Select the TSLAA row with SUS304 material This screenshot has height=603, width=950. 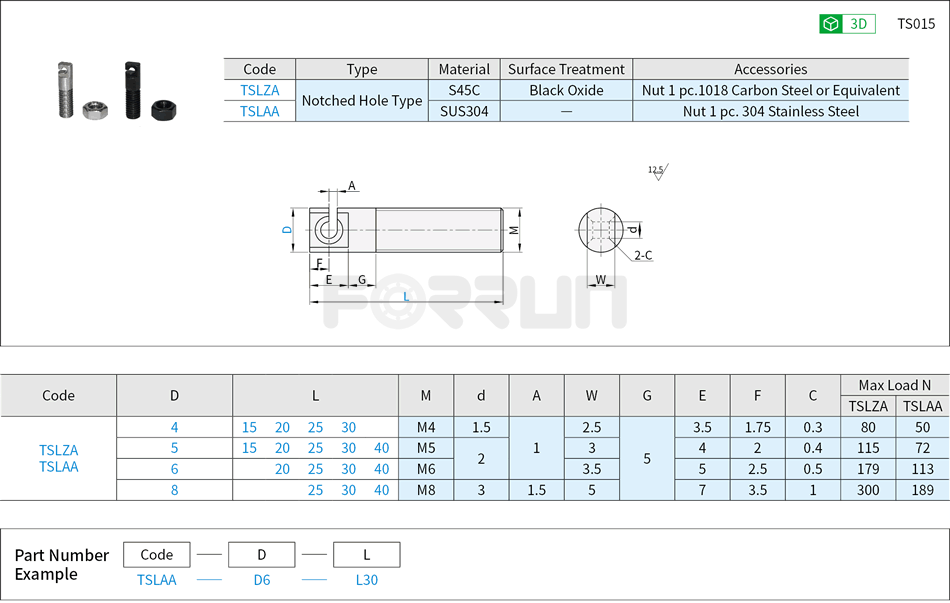463,111
